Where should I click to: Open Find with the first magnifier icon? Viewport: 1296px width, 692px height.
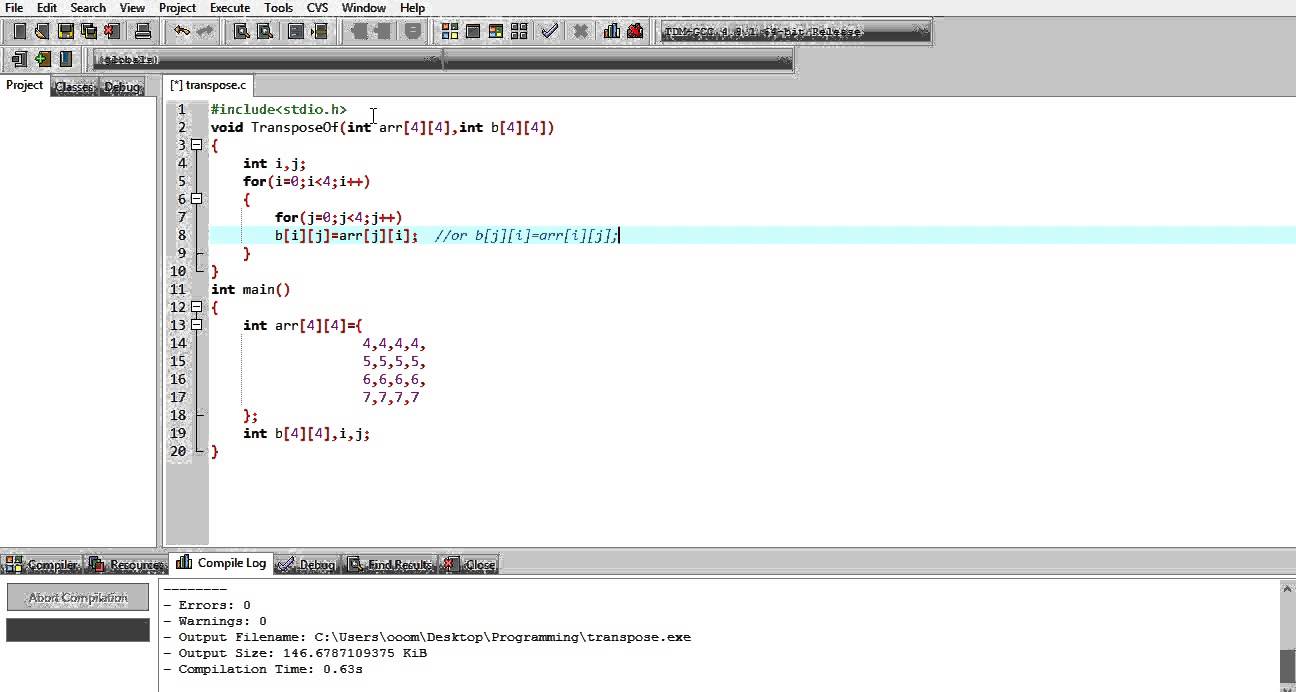point(241,31)
